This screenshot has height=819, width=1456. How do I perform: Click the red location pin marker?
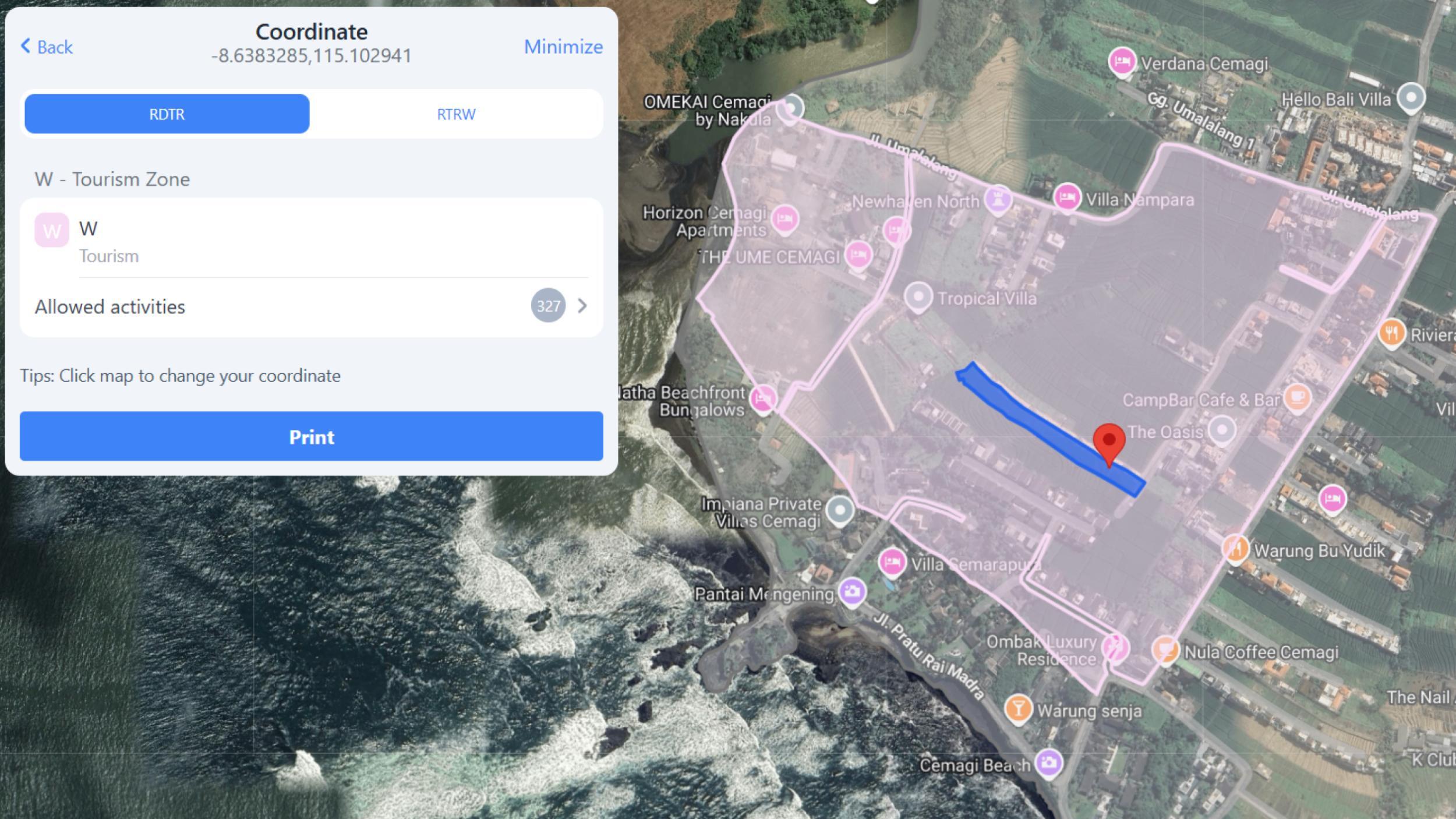click(x=1109, y=442)
